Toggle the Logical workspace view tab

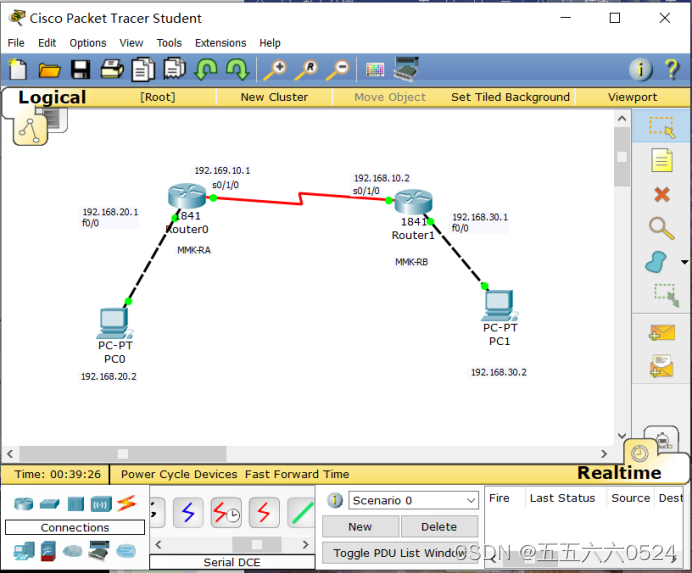point(52,98)
